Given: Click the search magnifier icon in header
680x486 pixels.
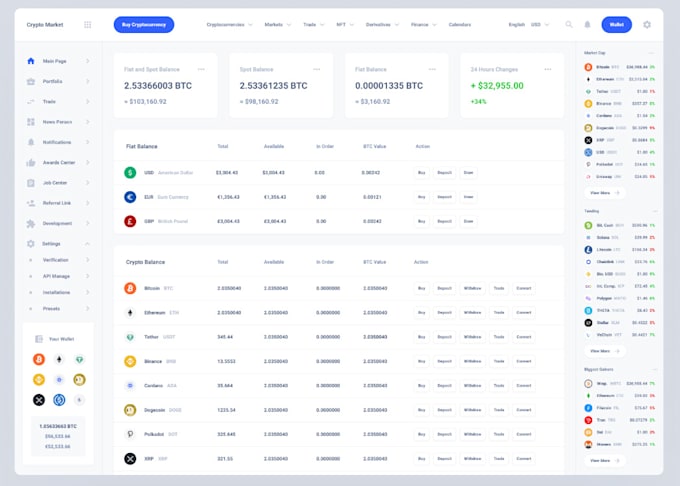Looking at the screenshot, I should (569, 25).
